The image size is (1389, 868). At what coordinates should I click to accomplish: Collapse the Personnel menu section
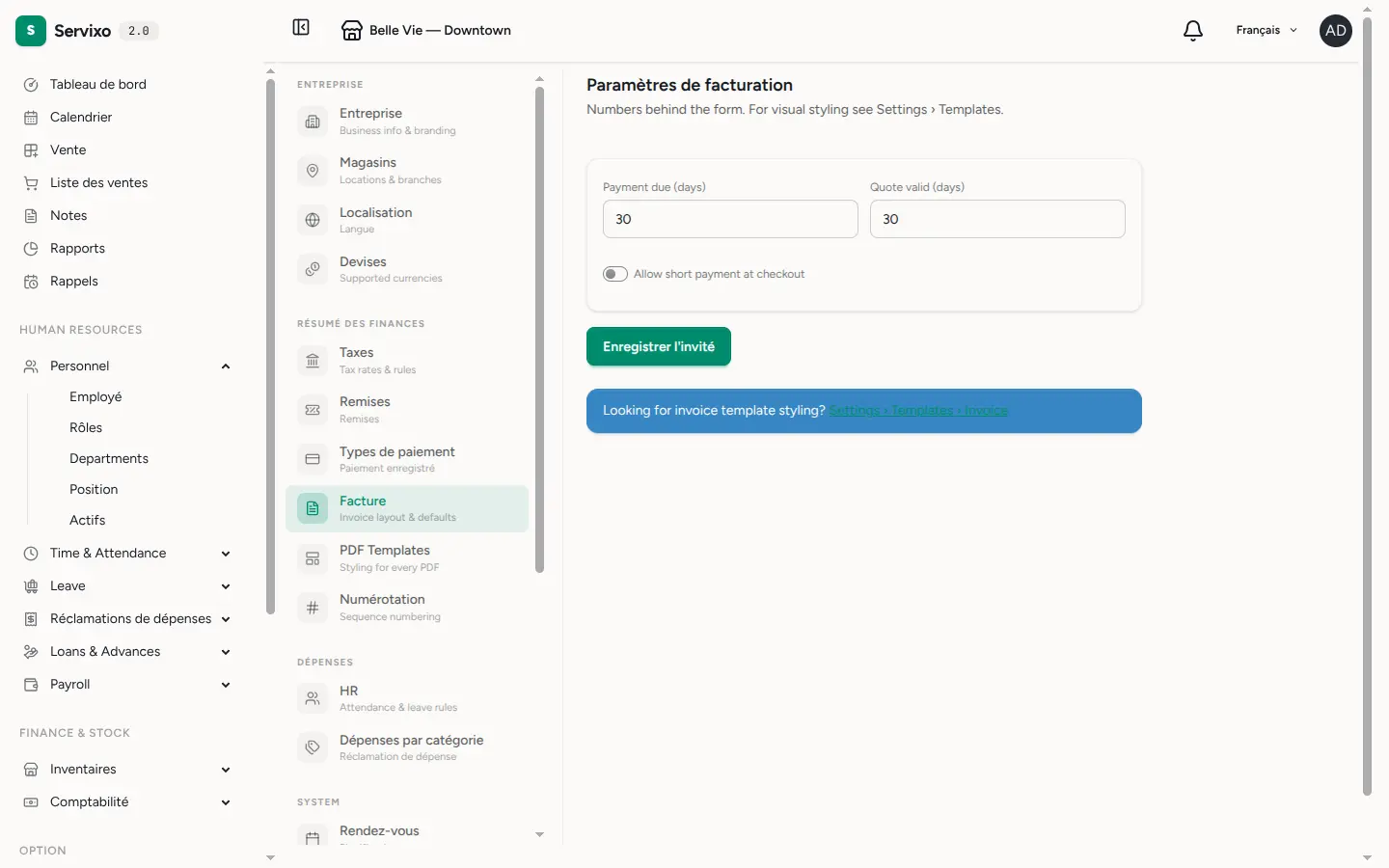pos(226,366)
